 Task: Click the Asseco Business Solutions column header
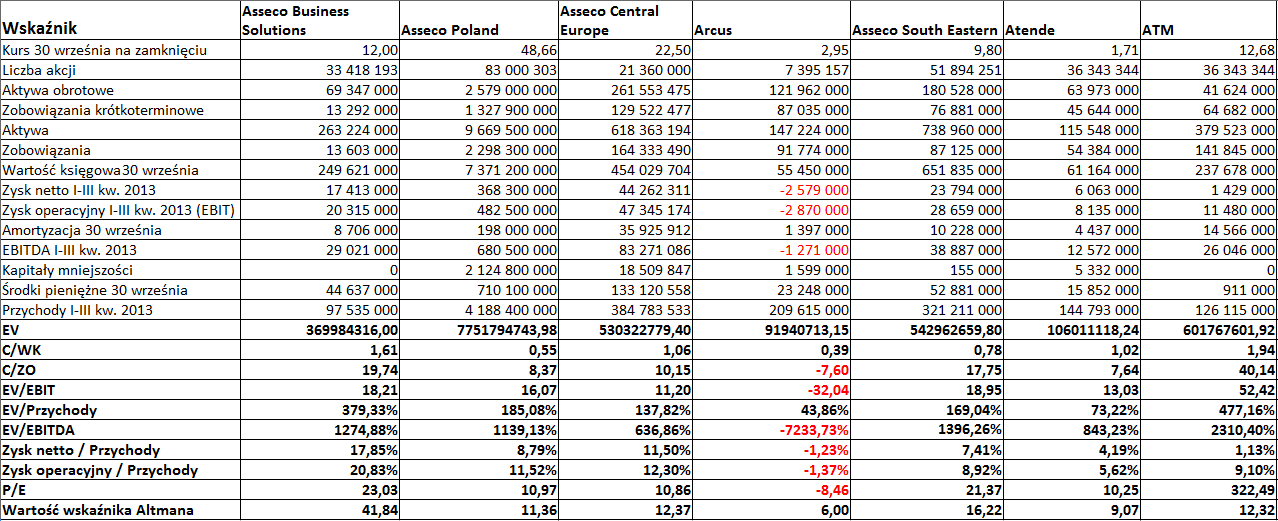320,20
